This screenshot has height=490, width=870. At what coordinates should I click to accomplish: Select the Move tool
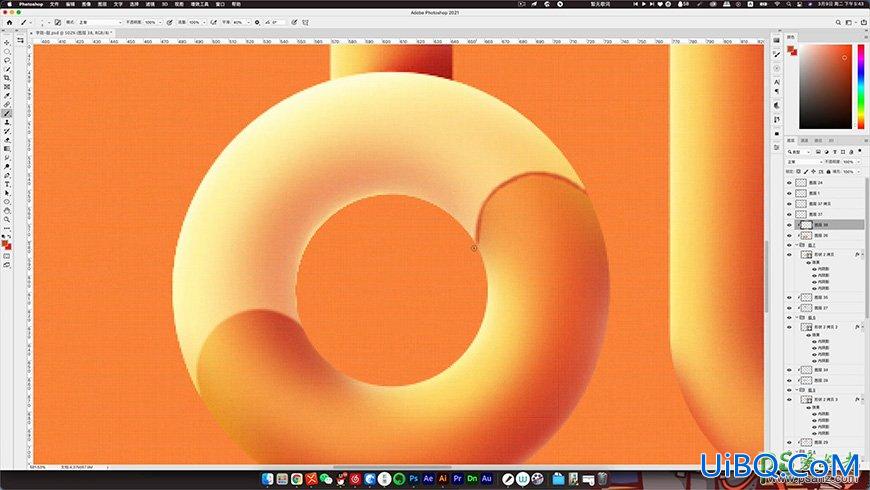tap(7, 43)
